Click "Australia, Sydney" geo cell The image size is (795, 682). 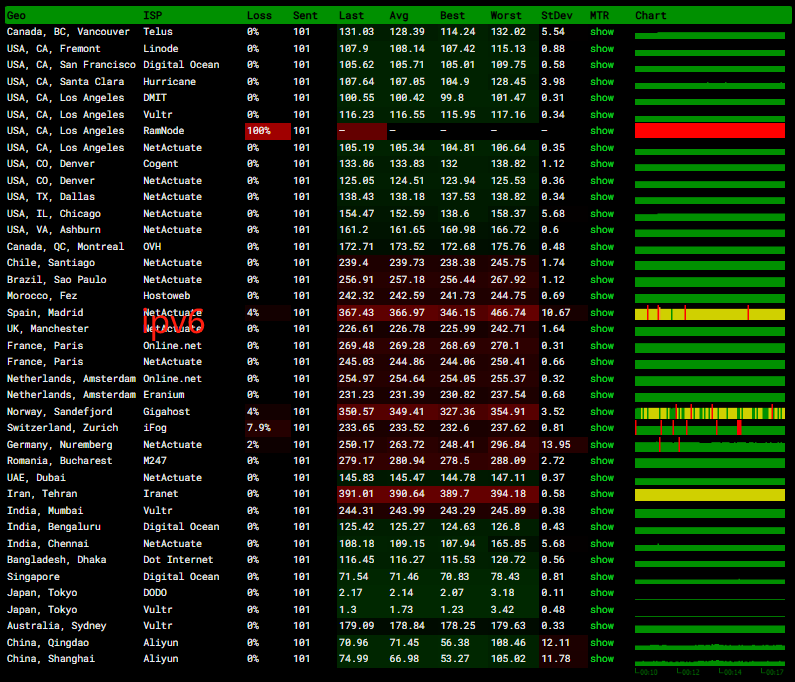click(57, 626)
